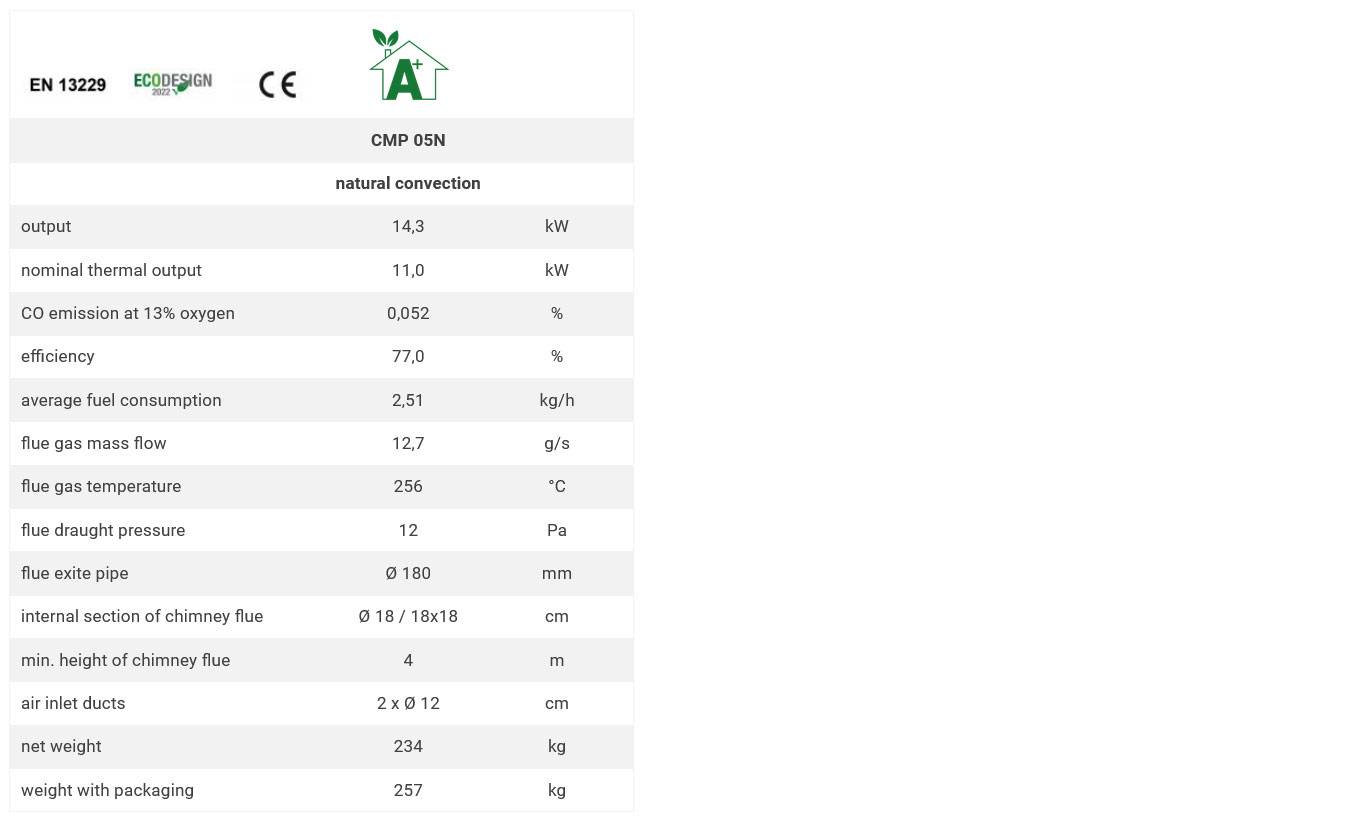Select the "efficiency" row label
1350x820 pixels.
pos(58,356)
